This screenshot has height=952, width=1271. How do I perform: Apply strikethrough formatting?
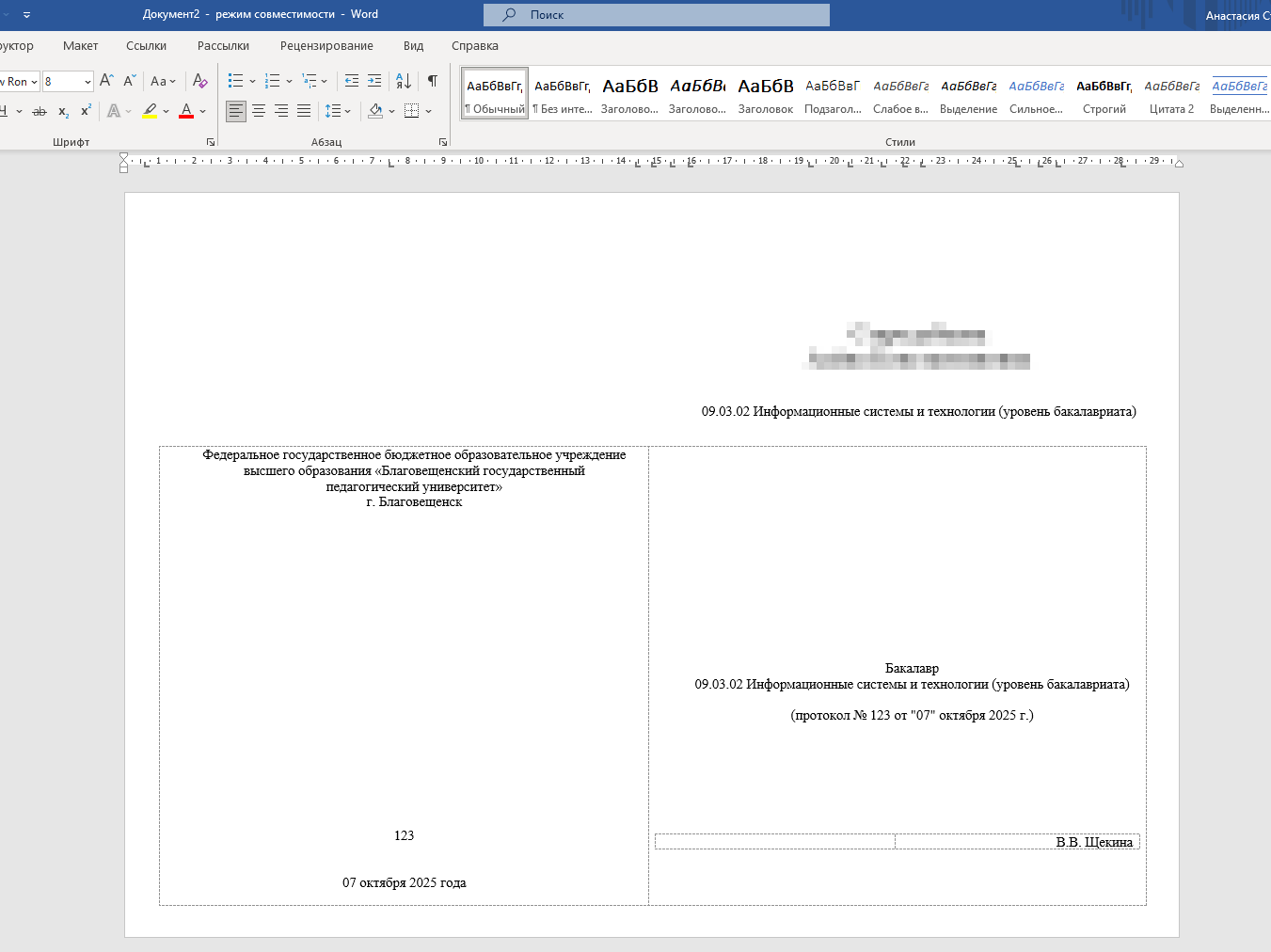coord(39,111)
